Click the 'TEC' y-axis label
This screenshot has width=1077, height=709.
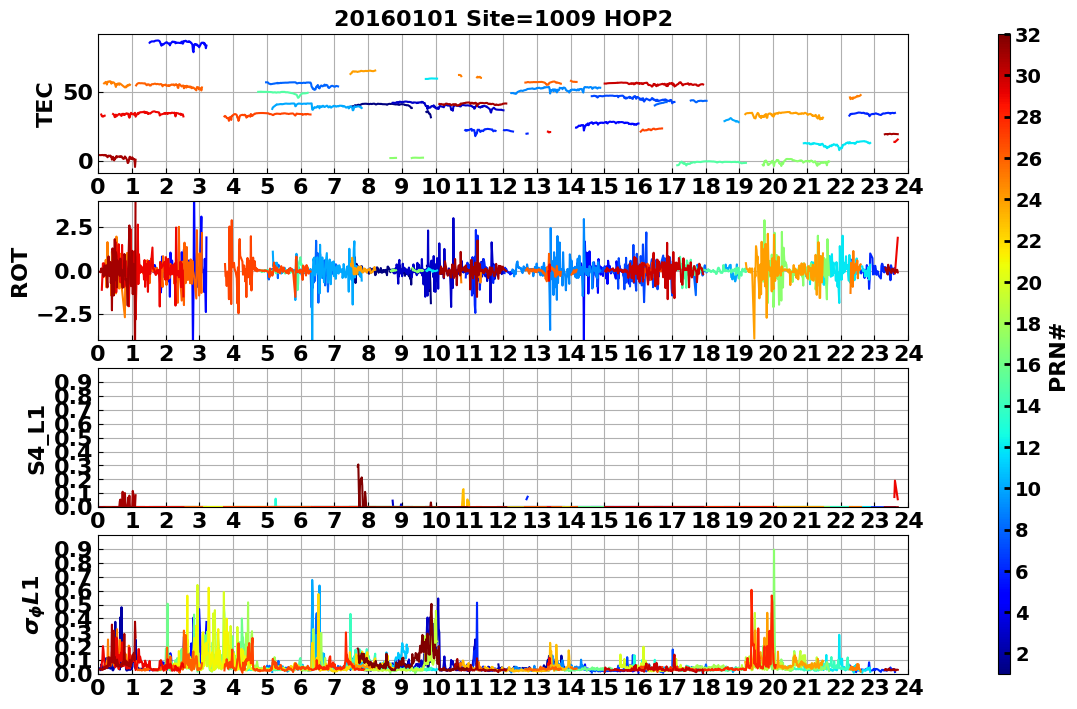click(45, 104)
